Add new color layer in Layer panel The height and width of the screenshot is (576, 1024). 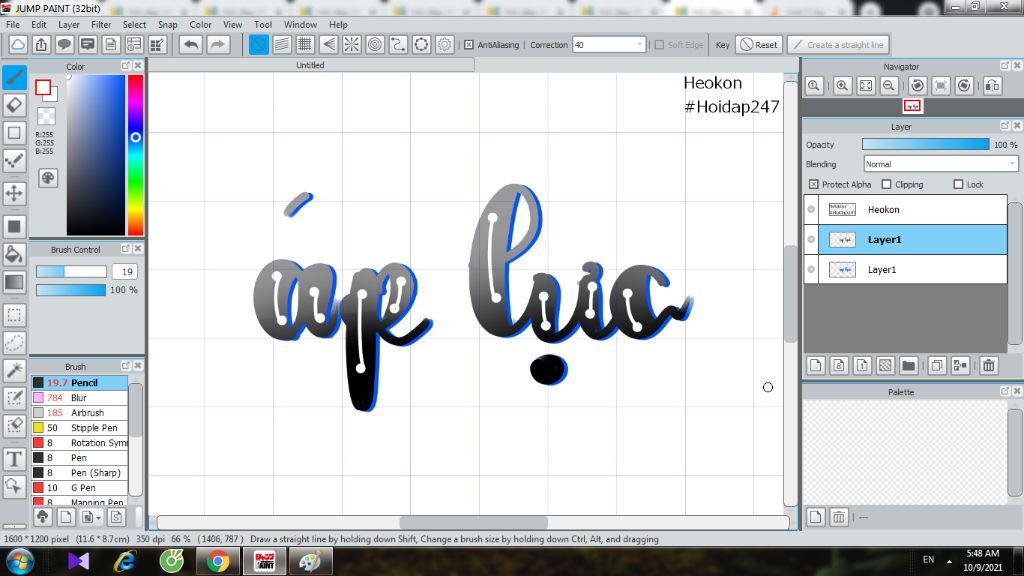(x=816, y=366)
